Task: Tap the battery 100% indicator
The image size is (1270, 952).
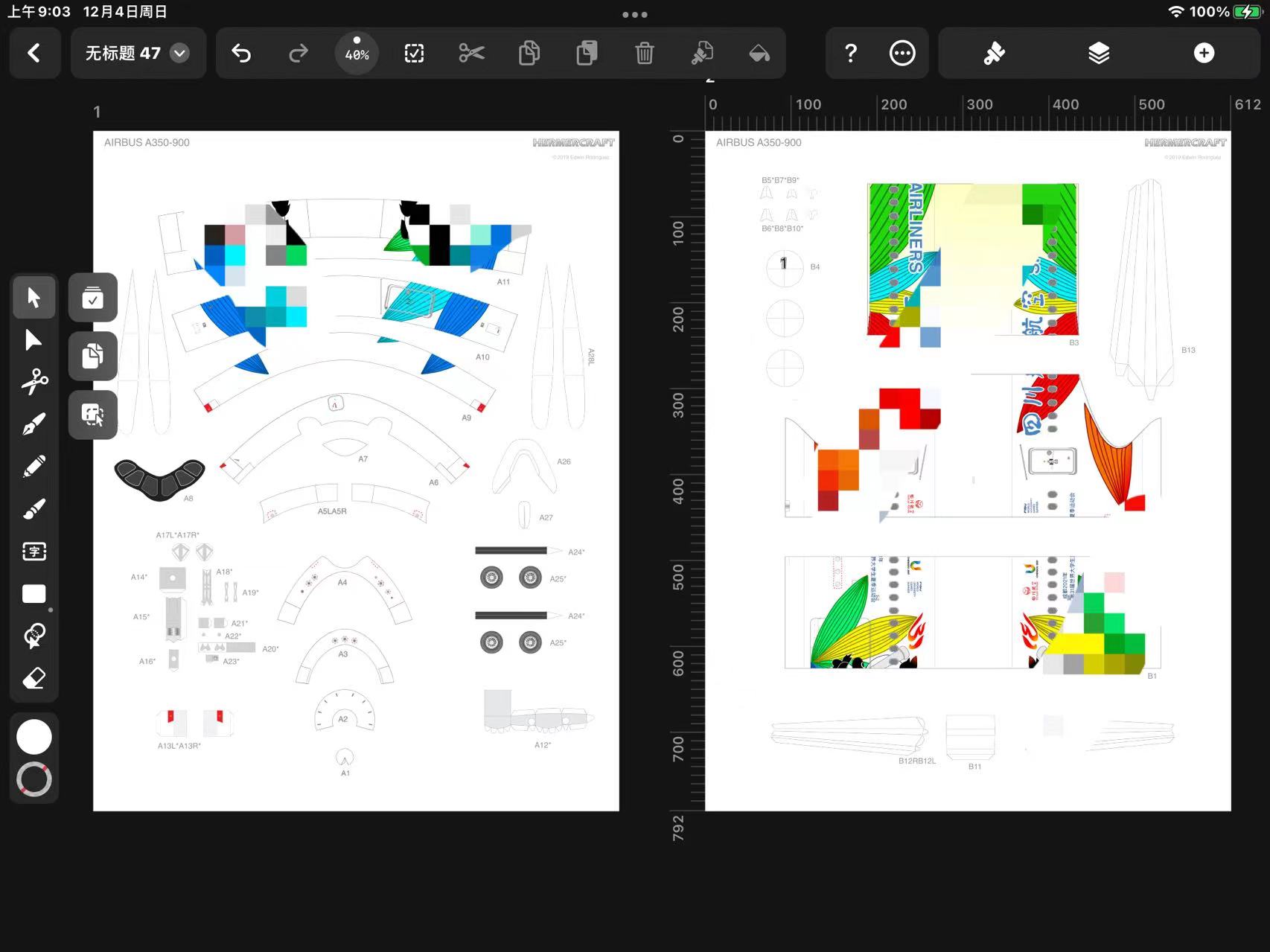Action: pyautogui.click(x=1225, y=12)
